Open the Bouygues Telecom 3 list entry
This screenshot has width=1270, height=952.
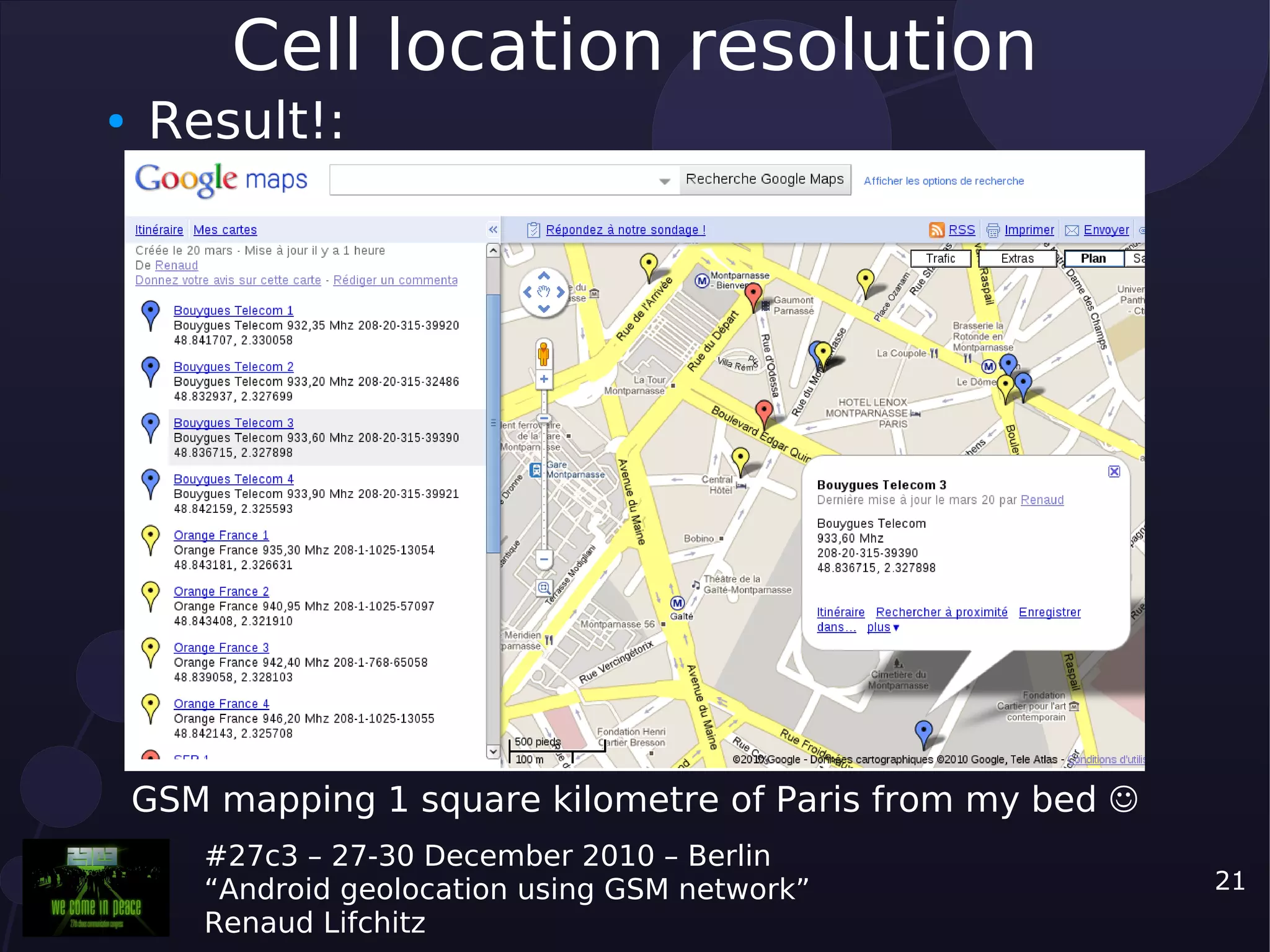[234, 423]
